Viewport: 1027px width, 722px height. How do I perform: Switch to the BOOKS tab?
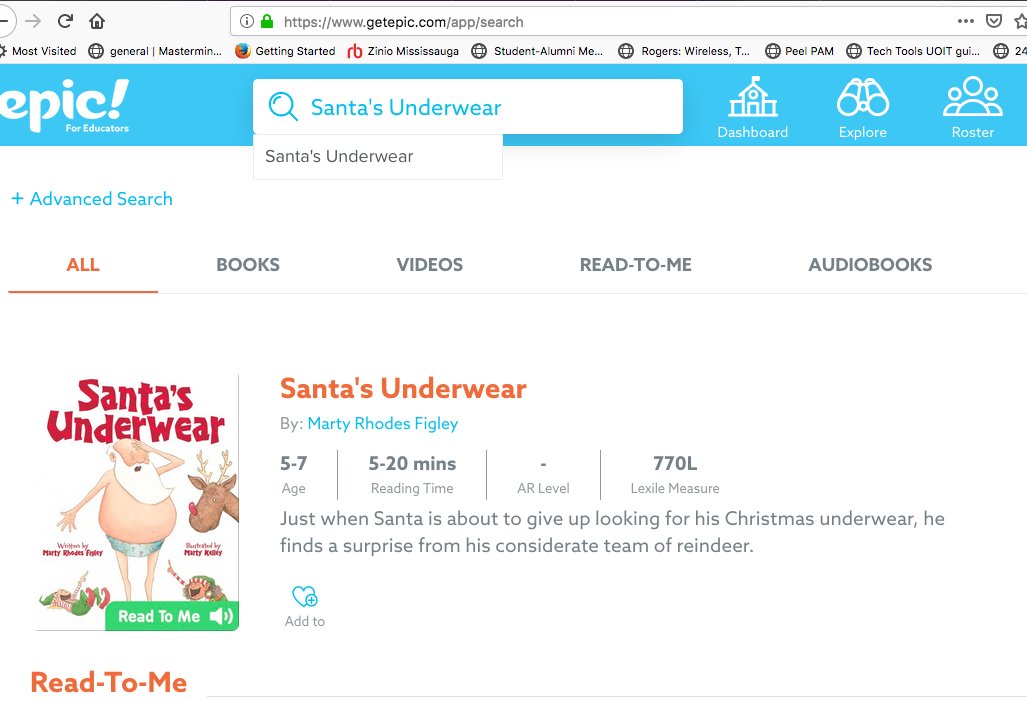coord(248,265)
